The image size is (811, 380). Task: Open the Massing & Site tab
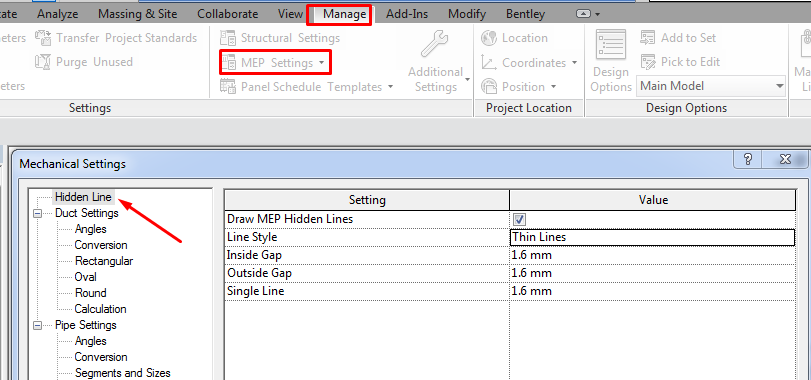coord(137,14)
